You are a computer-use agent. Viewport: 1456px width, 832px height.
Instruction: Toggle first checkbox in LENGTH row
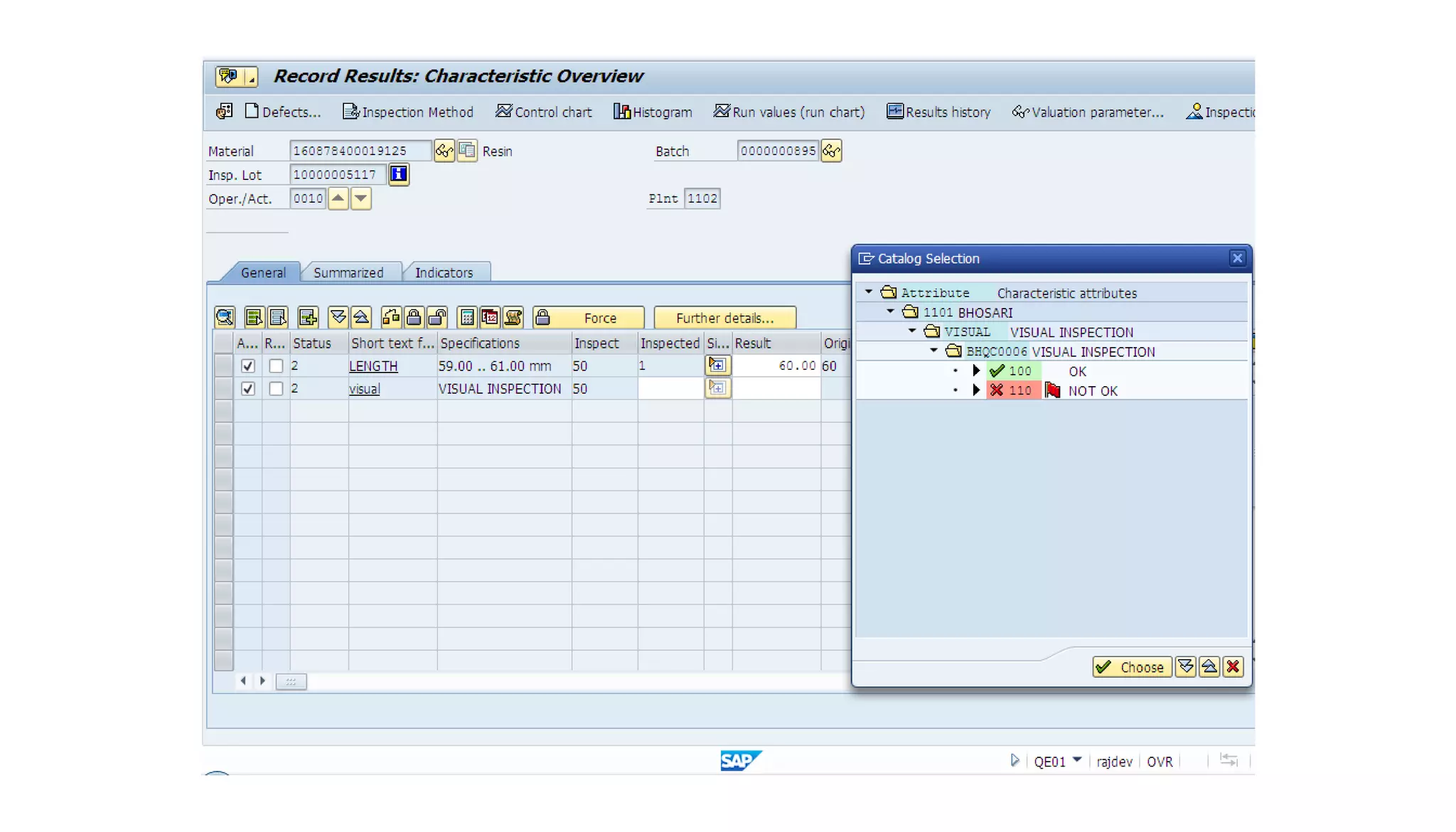247,366
